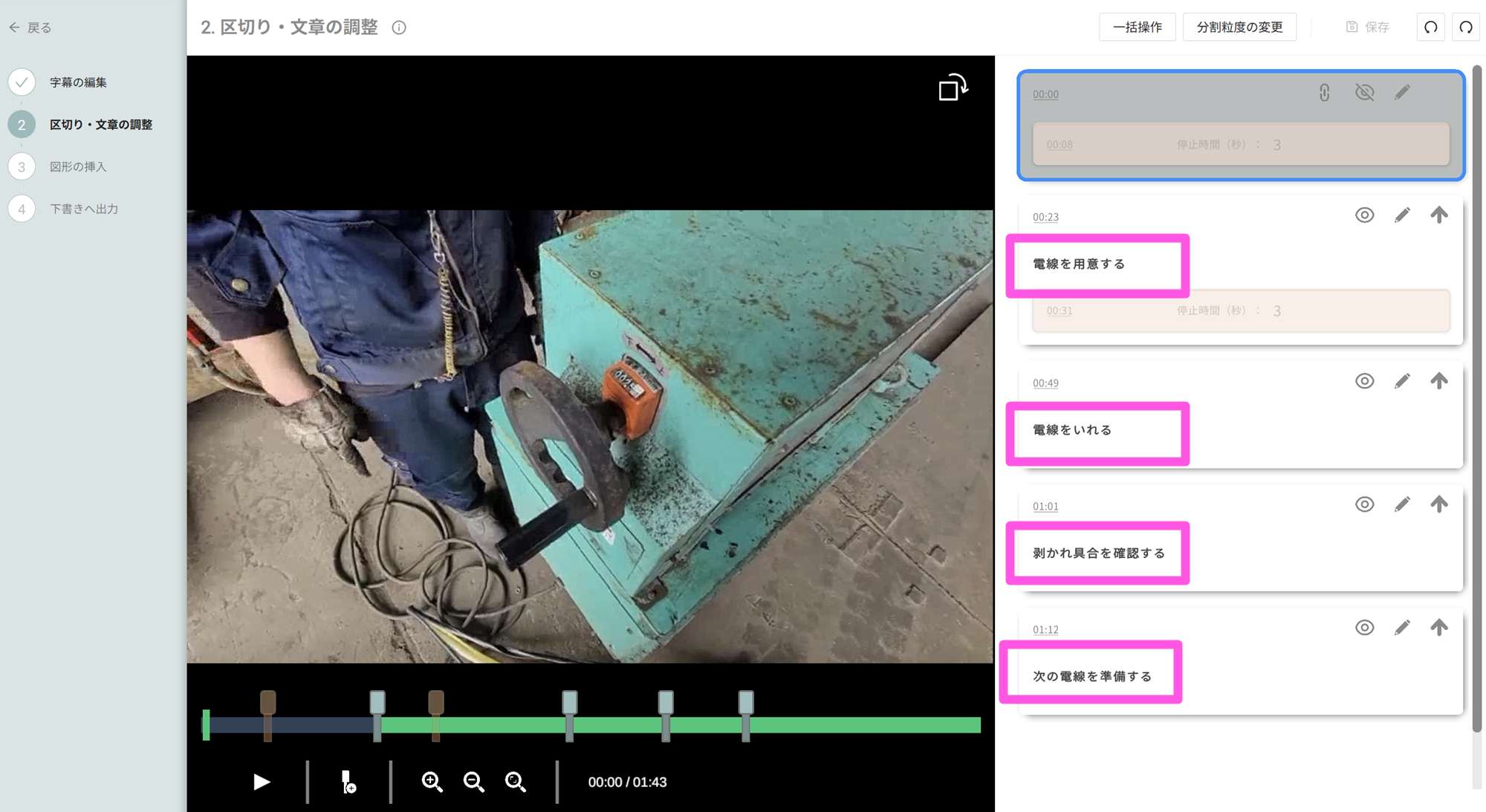Show the hidden 00:00 segment

coord(1364,93)
